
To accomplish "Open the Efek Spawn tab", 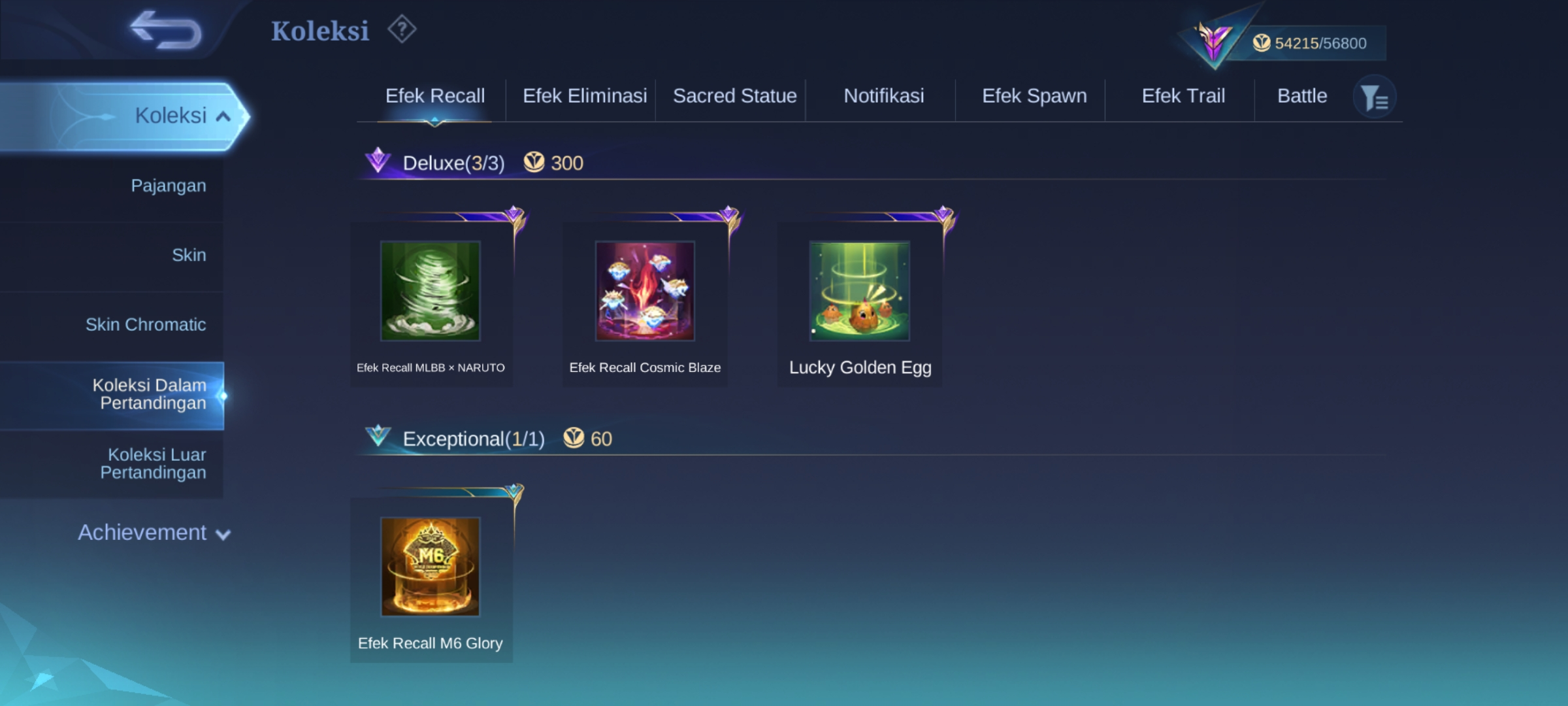I will click(1034, 96).
